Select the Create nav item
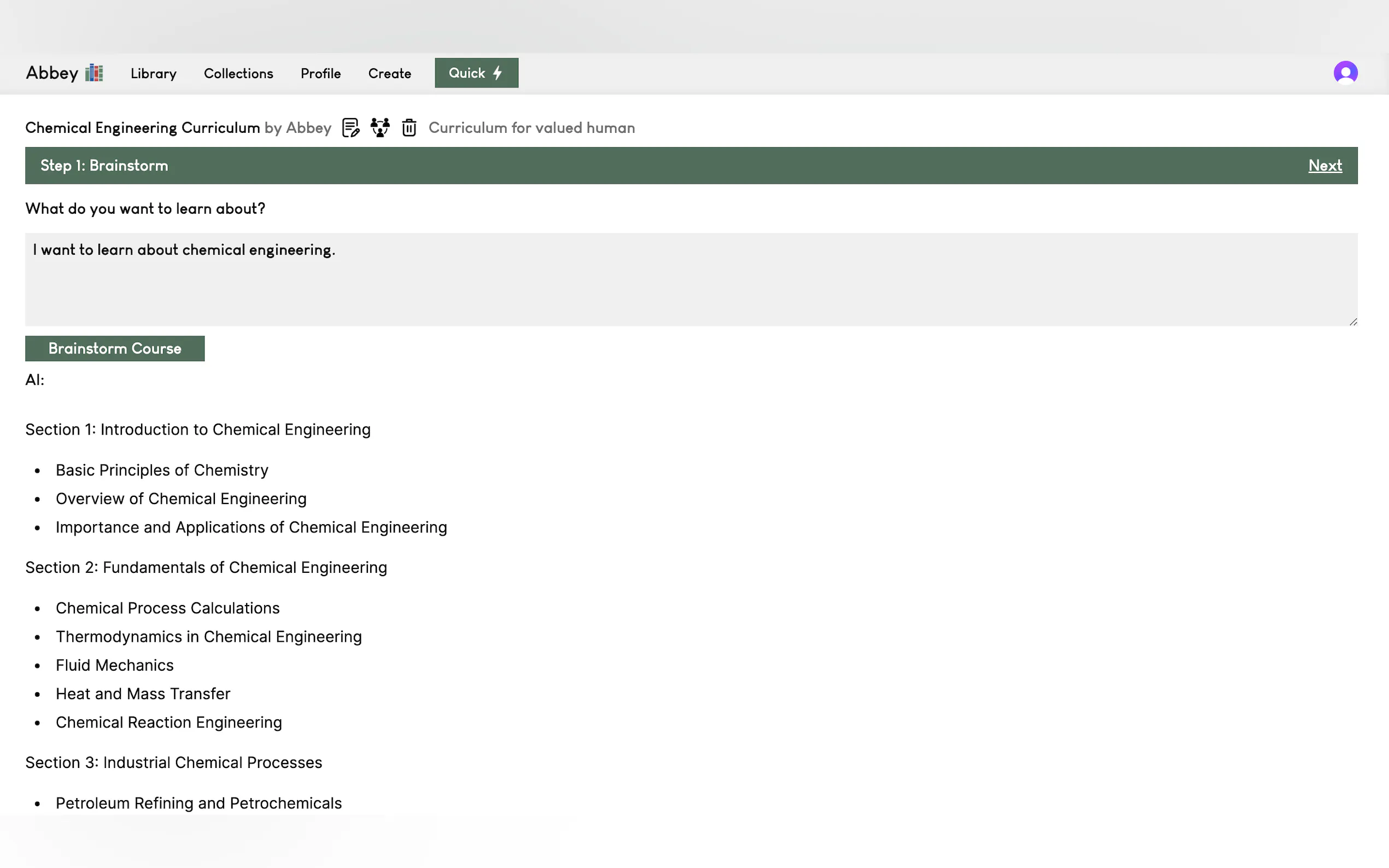Image resolution: width=1389 pixels, height=868 pixels. coord(389,73)
